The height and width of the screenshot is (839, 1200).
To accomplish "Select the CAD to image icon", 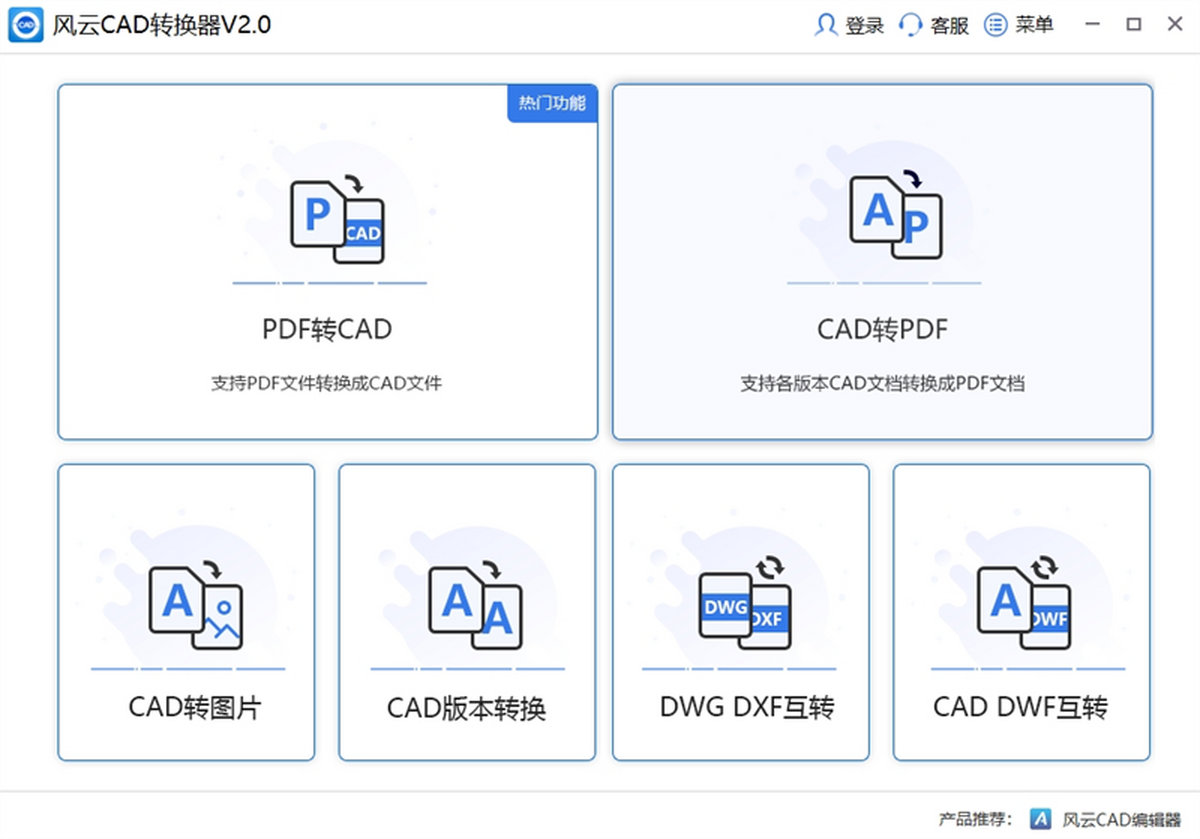I will (x=196, y=603).
